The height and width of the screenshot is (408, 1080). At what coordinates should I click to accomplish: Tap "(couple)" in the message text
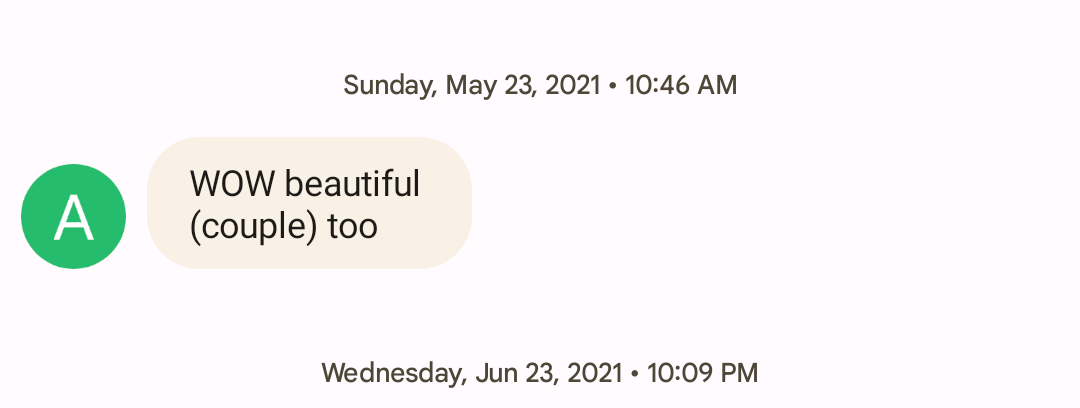254,226
